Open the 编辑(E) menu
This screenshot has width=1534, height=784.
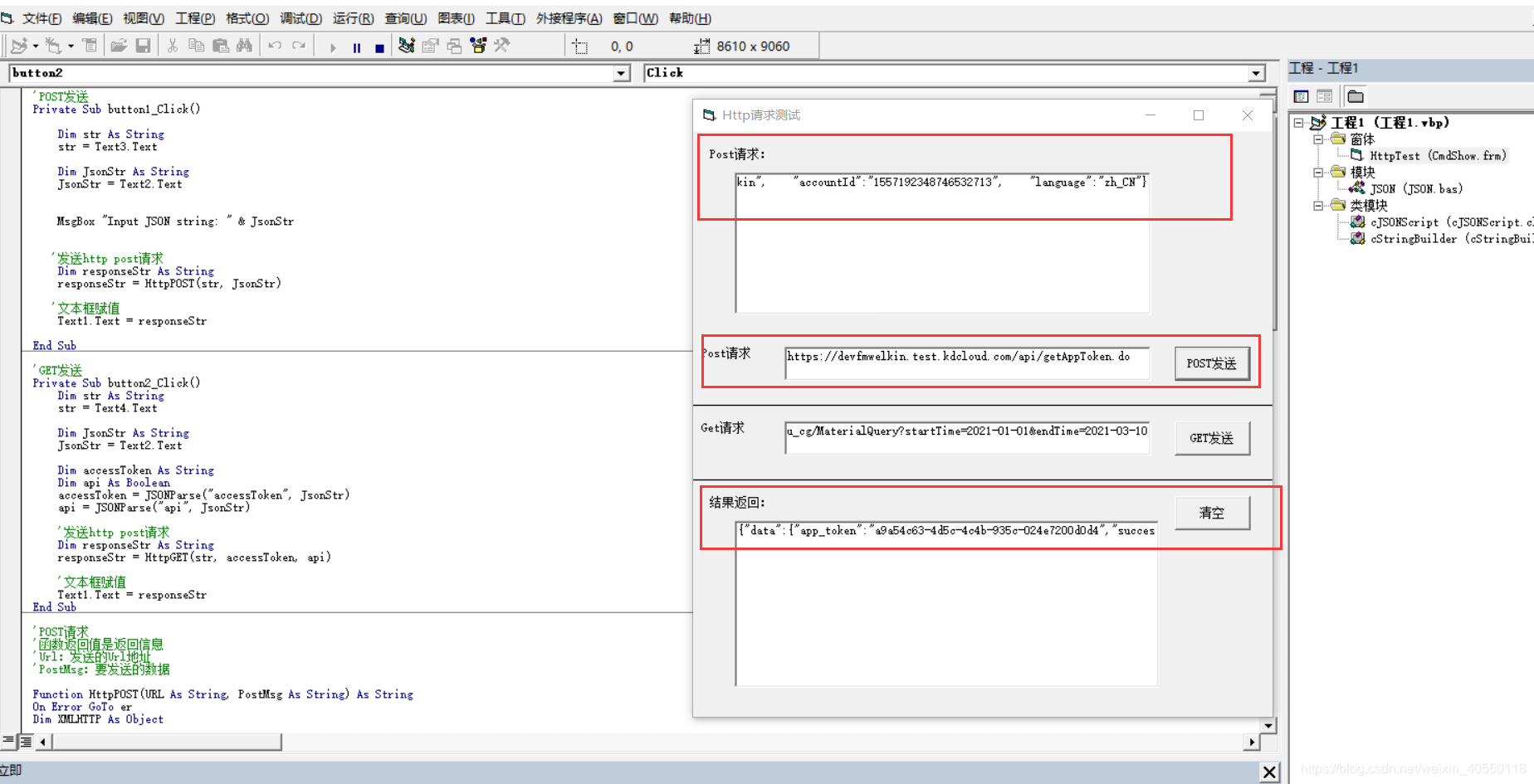click(x=92, y=18)
